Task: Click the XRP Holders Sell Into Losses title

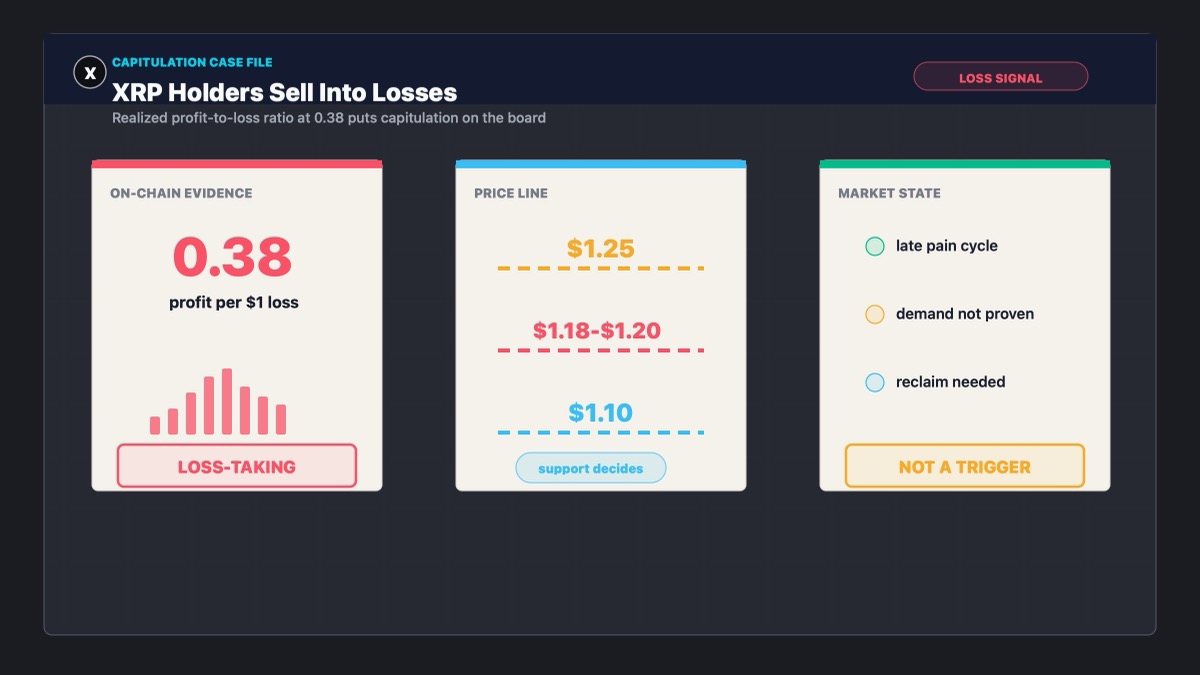Action: tap(284, 92)
